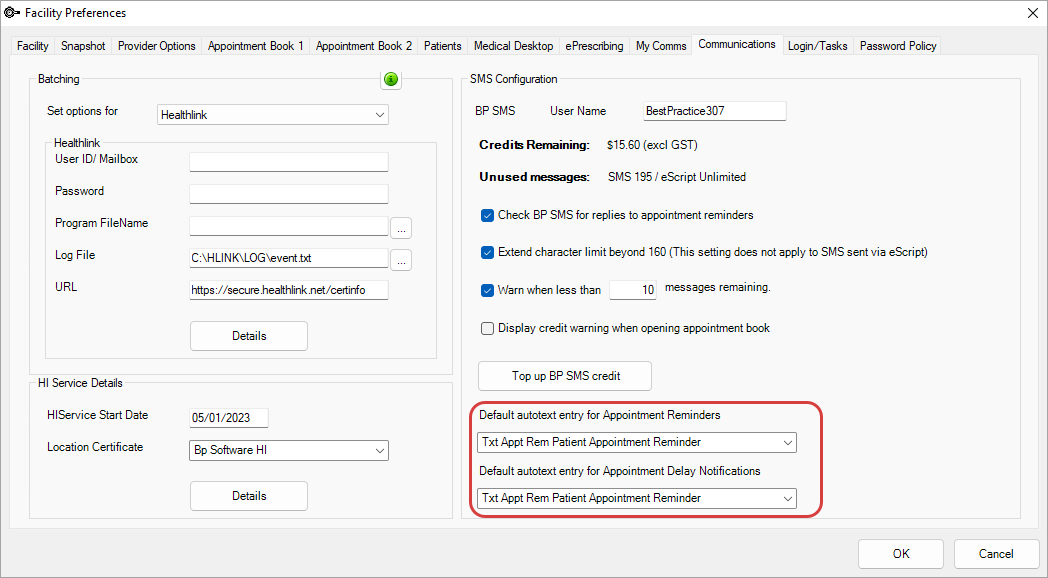Open Appointment Reminders default autotext dropdown
Image resolution: width=1048 pixels, height=578 pixels.
637,442
